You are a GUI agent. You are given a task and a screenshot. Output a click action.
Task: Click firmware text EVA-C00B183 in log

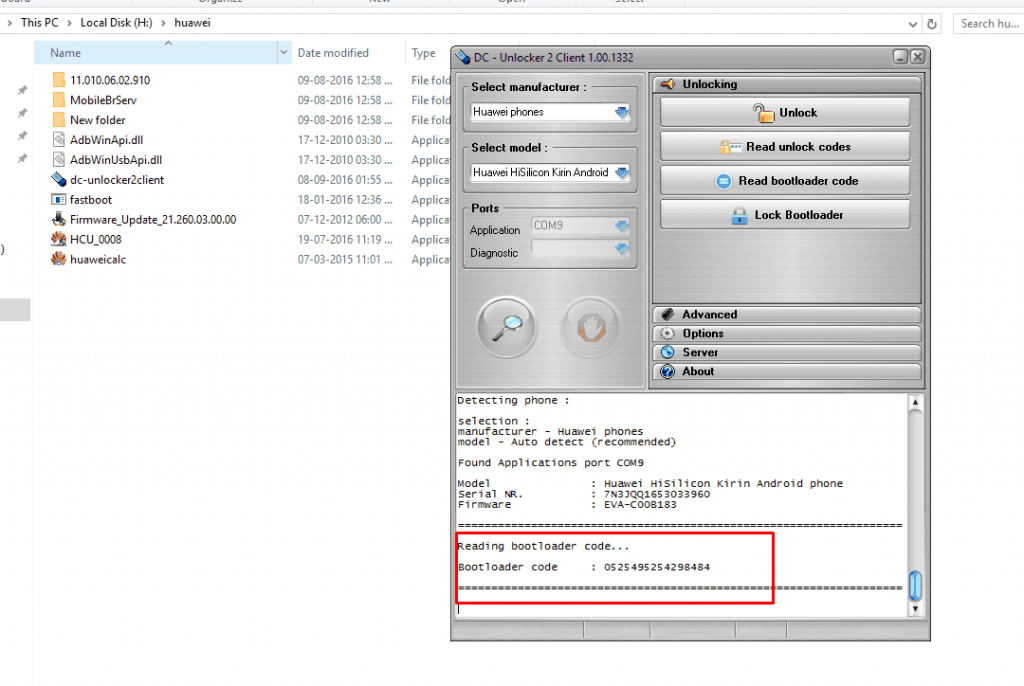(x=640, y=504)
